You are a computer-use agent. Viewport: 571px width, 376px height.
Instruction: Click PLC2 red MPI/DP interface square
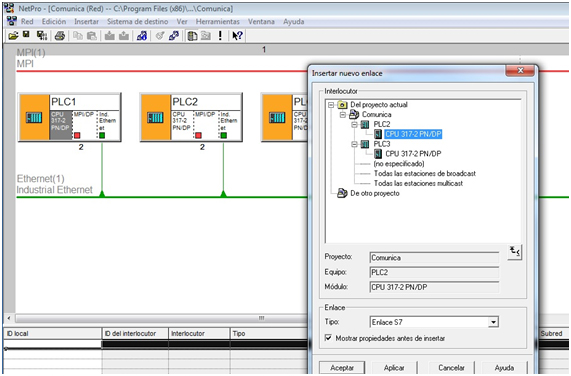click(198, 135)
